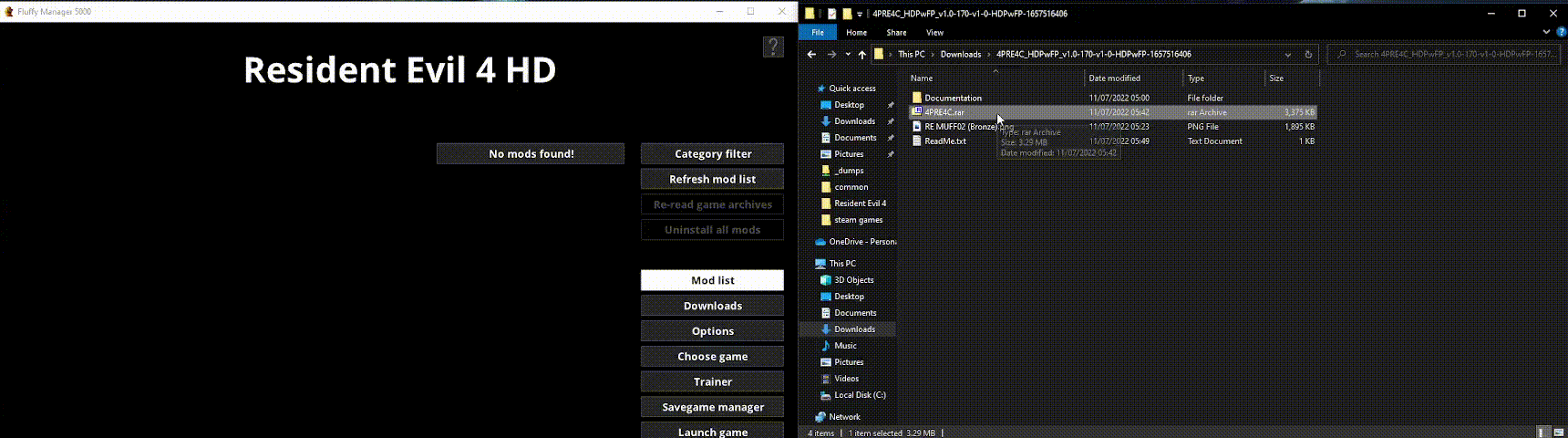Open Options in Fluffy Manager

[x=712, y=331]
